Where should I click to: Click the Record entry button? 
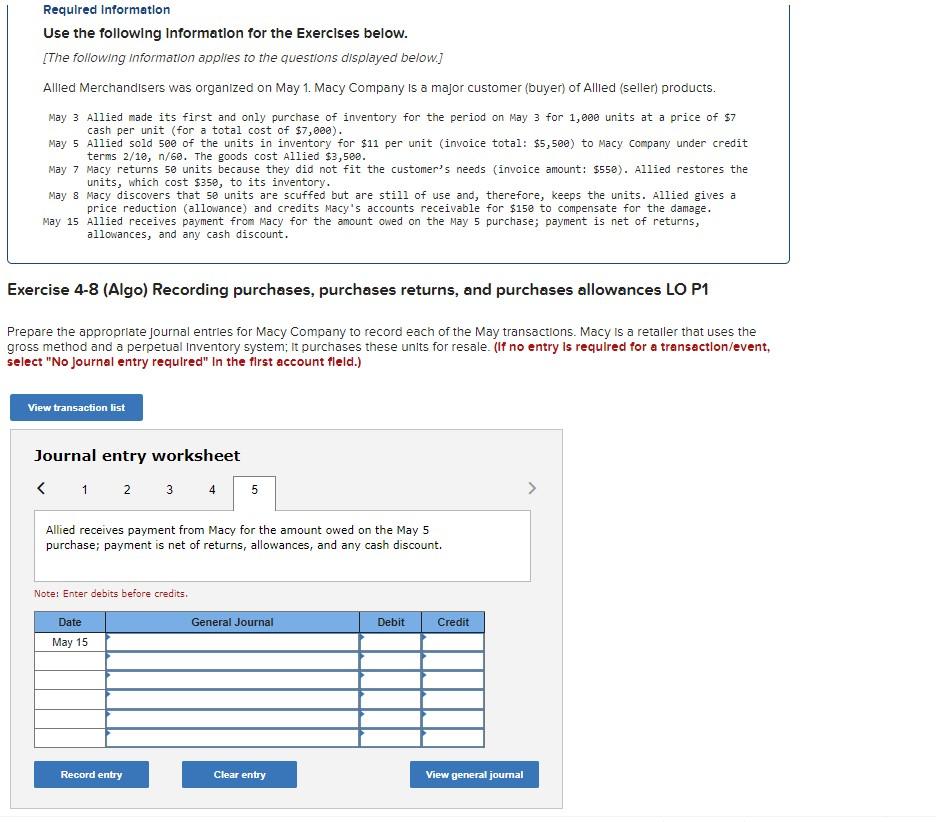point(91,774)
